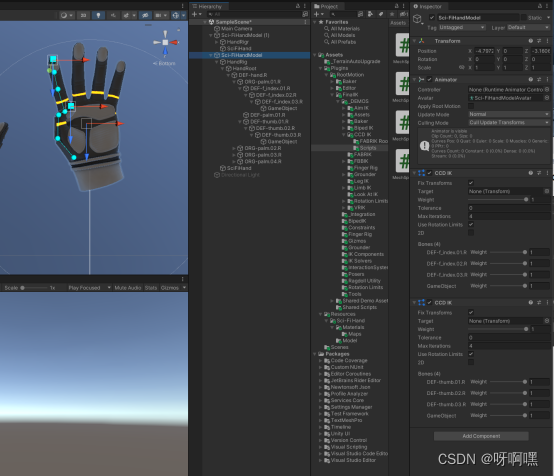Click the Add Component button
The image size is (554, 476).
pyautogui.click(x=481, y=436)
